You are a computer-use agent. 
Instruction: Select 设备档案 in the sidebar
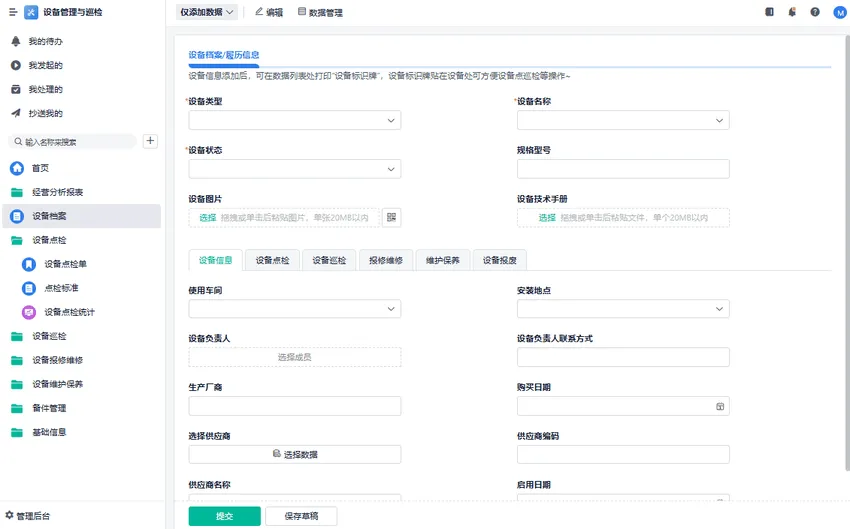82,216
